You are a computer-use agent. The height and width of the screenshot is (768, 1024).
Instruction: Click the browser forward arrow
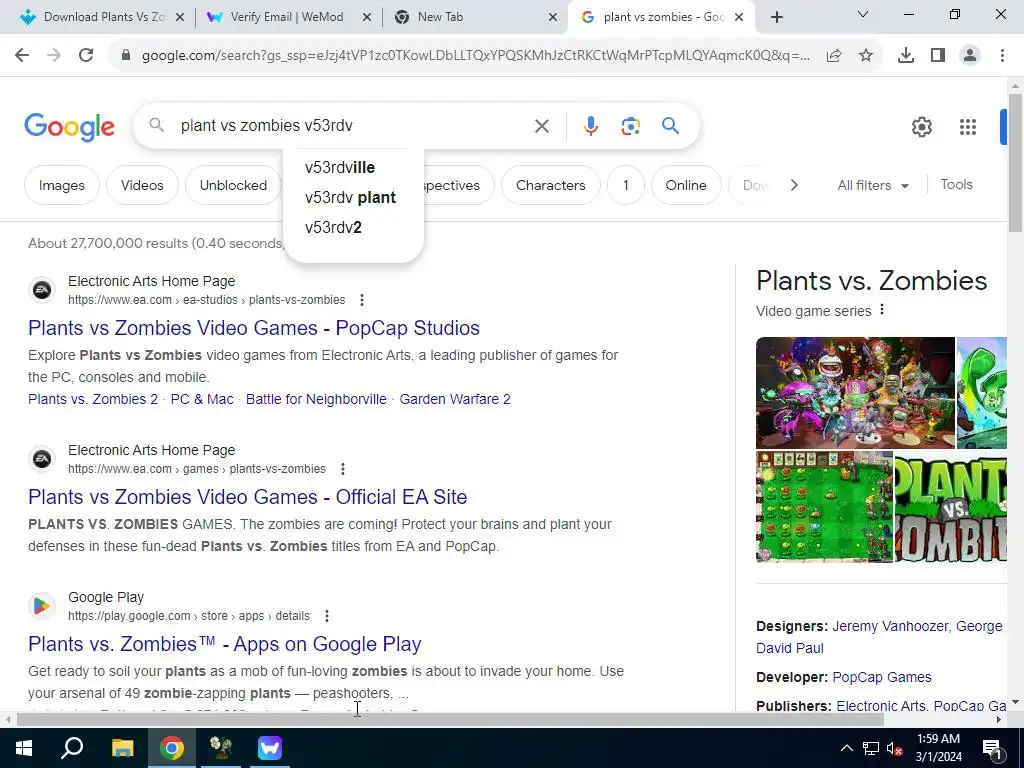tap(54, 56)
